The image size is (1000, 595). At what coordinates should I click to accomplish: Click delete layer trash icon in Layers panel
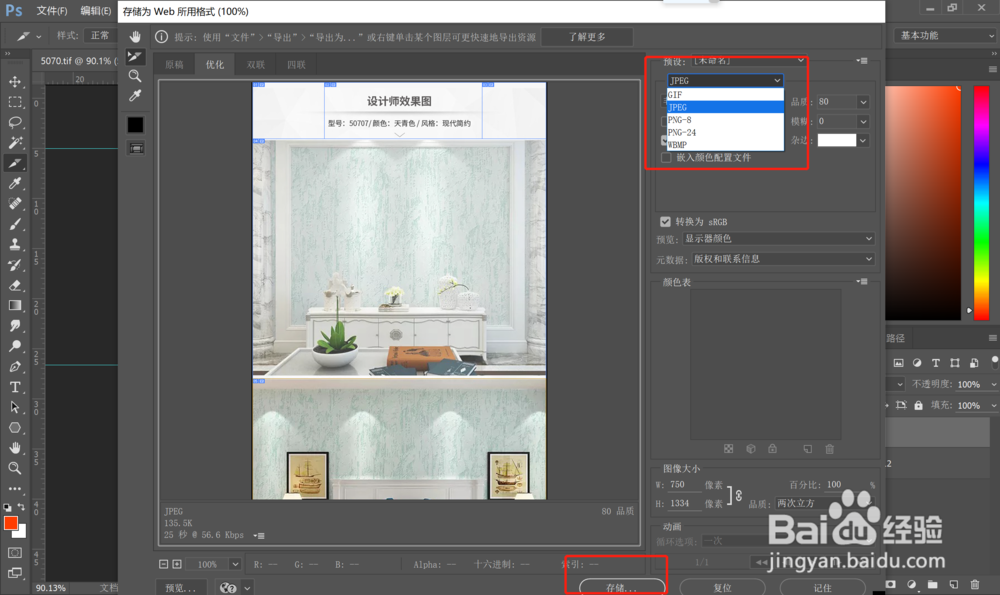pyautogui.click(x=974, y=584)
